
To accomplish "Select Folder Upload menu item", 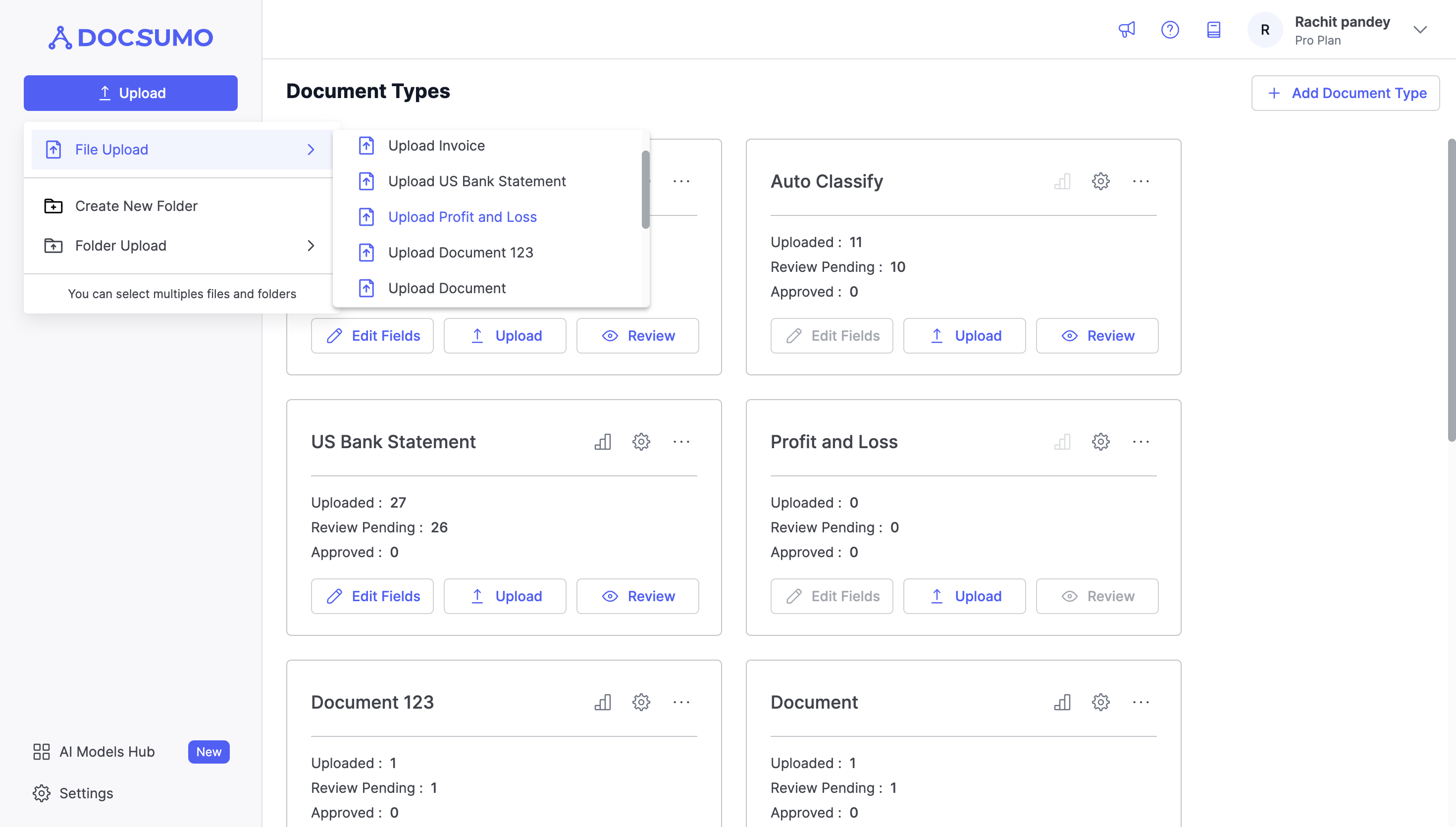I will click(x=182, y=245).
